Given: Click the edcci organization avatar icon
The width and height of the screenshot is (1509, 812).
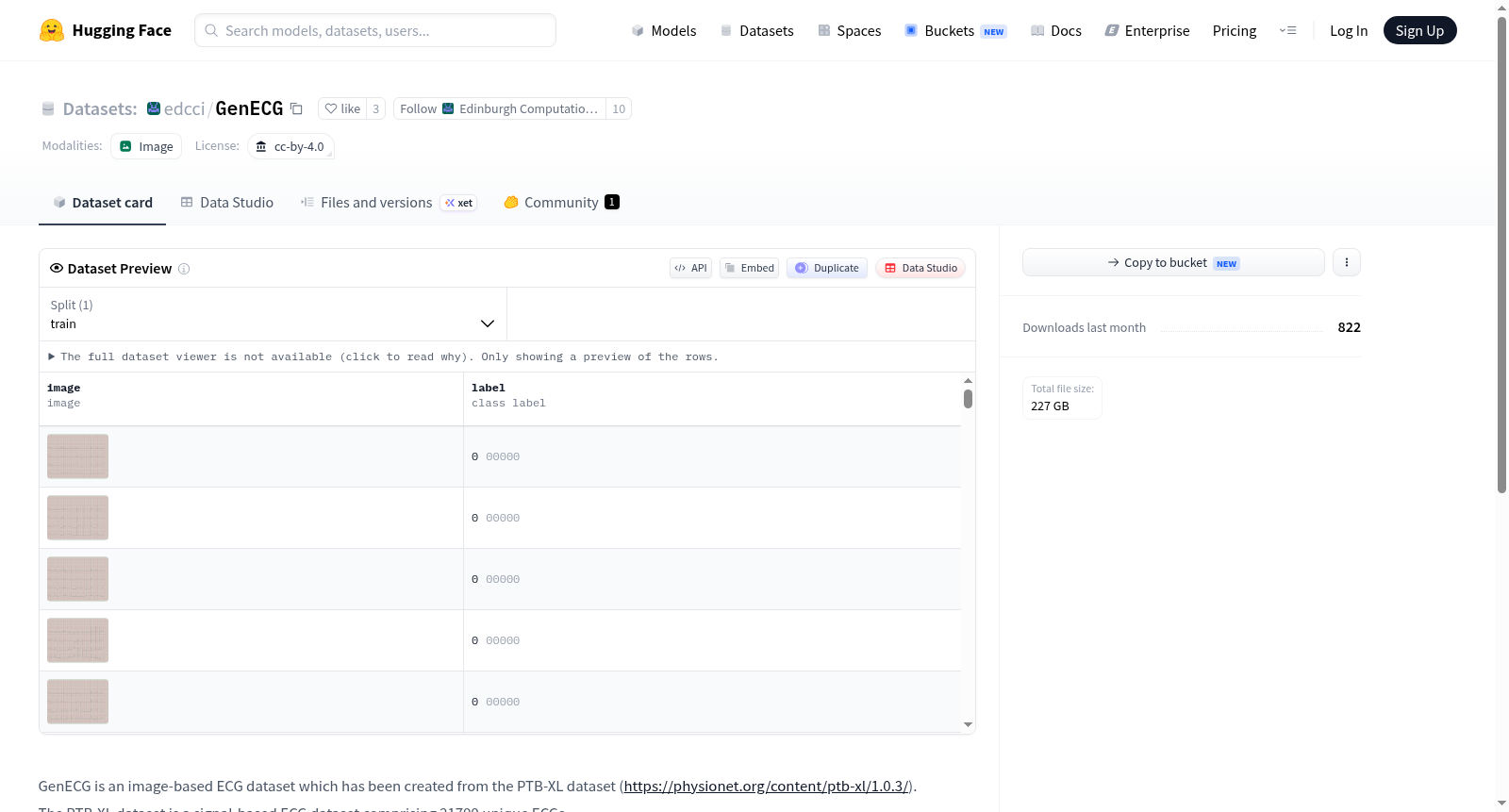Looking at the screenshot, I should coord(154,108).
